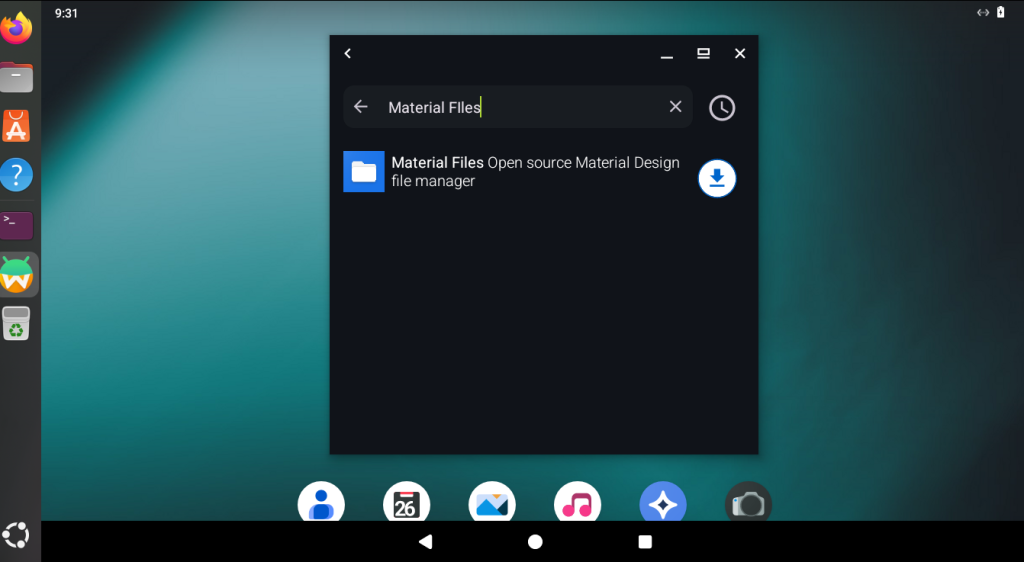The width and height of the screenshot is (1024, 562).
Task: Open the Music app icon
Action: click(x=577, y=503)
